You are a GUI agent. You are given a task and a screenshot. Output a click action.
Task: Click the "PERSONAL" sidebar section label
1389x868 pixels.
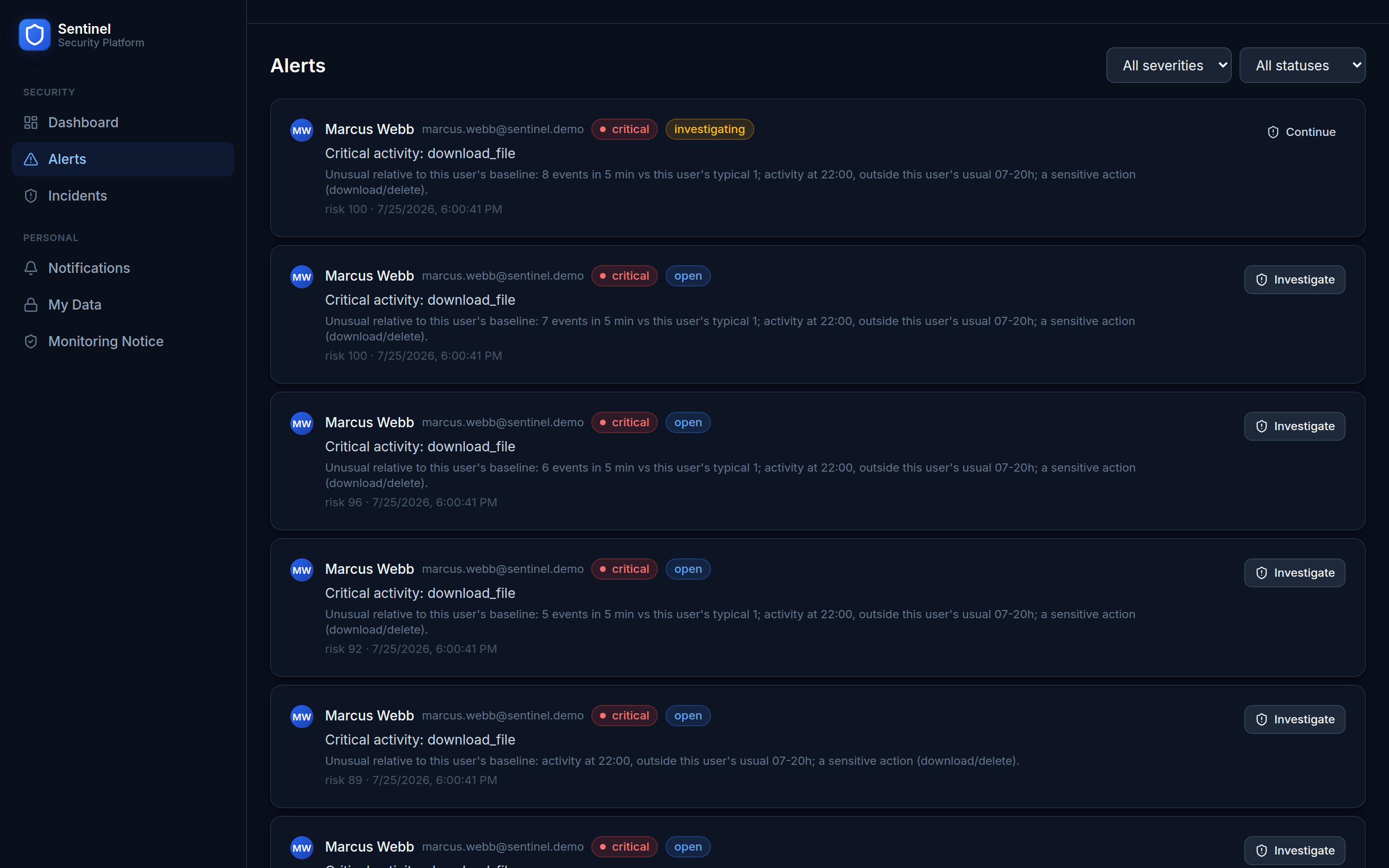click(51, 238)
